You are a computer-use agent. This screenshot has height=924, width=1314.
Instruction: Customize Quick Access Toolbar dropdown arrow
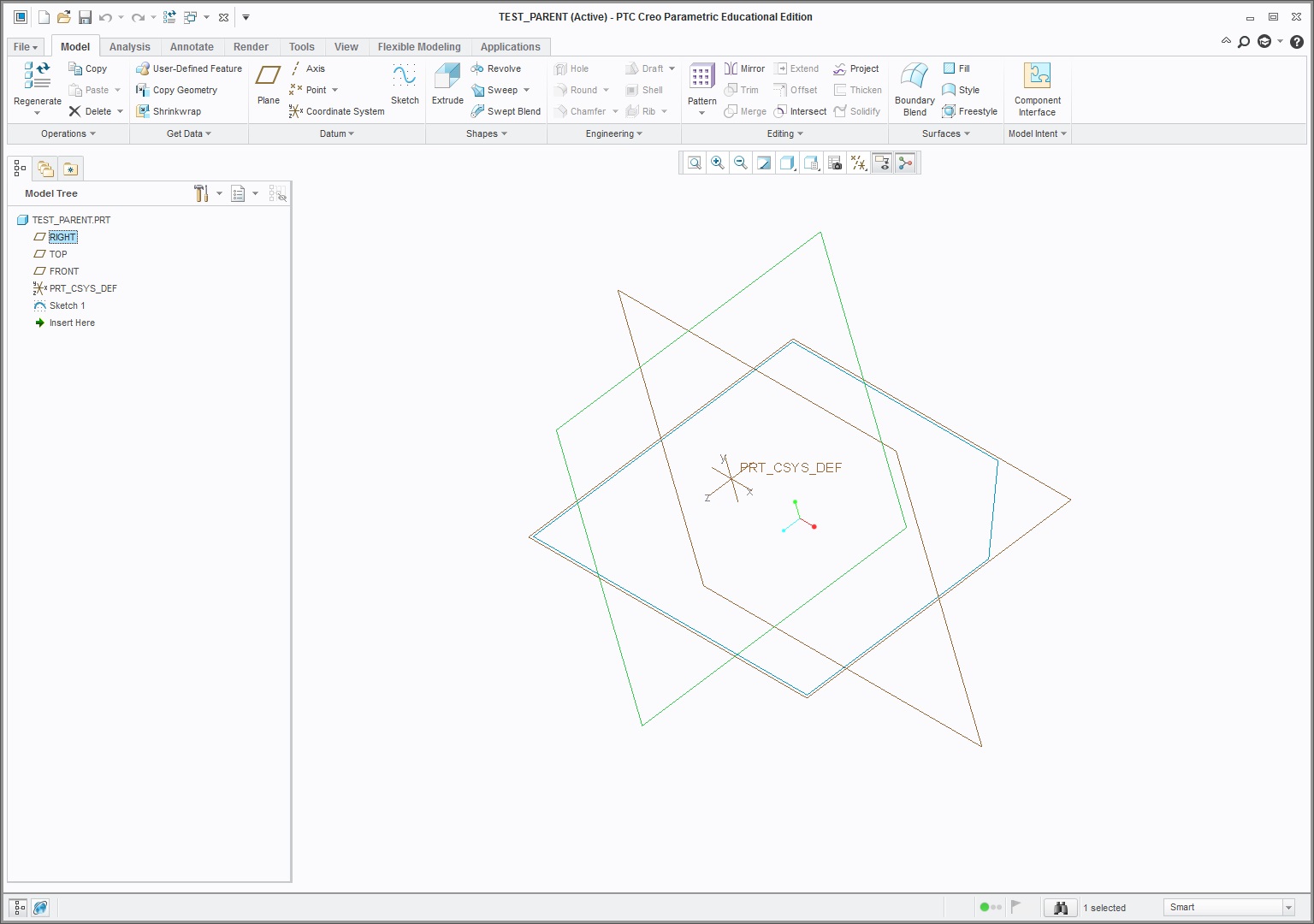point(246,17)
